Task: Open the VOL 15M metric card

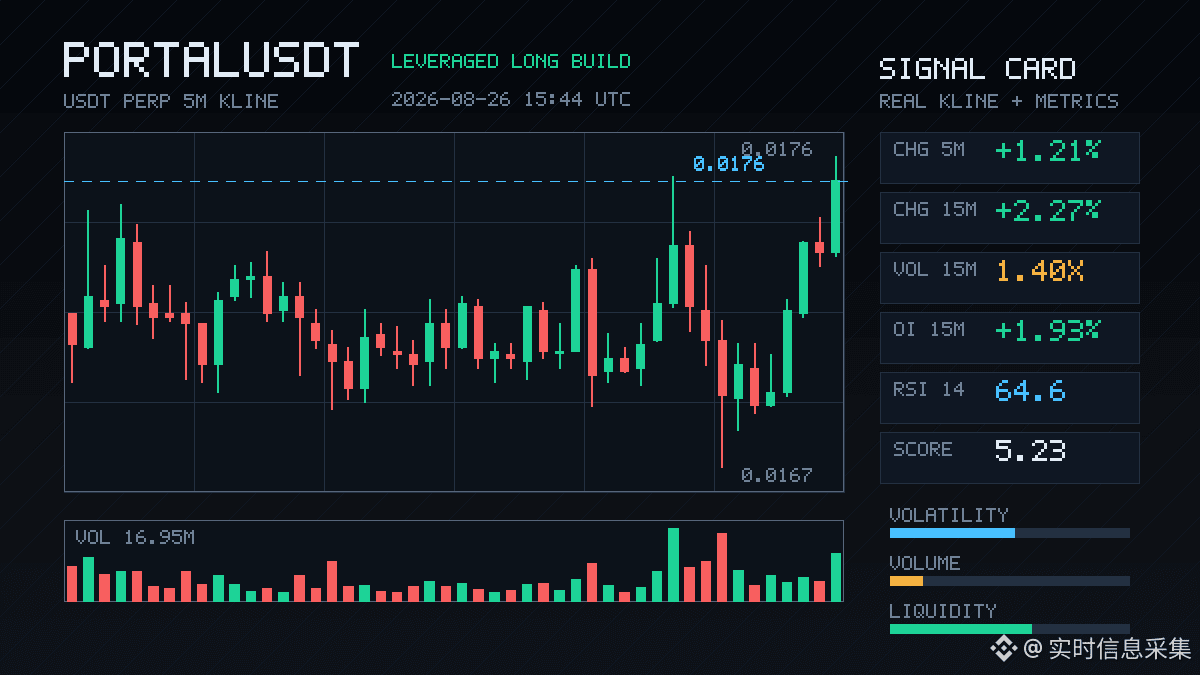Action: coord(1010,277)
